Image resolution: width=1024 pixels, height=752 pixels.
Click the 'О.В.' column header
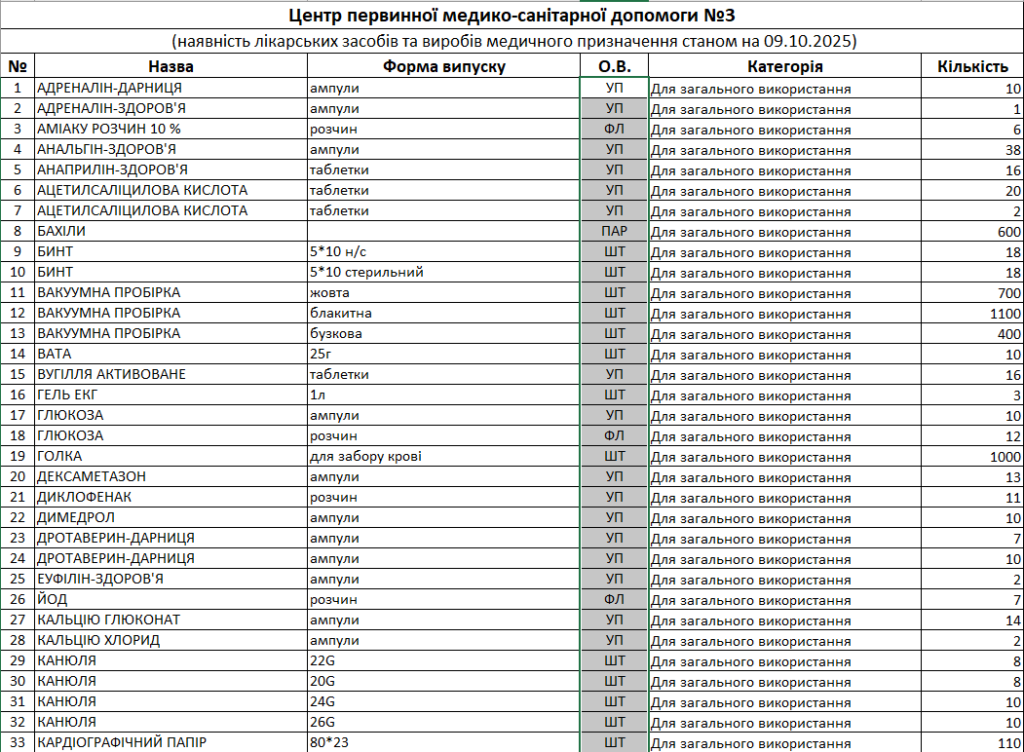coord(614,66)
